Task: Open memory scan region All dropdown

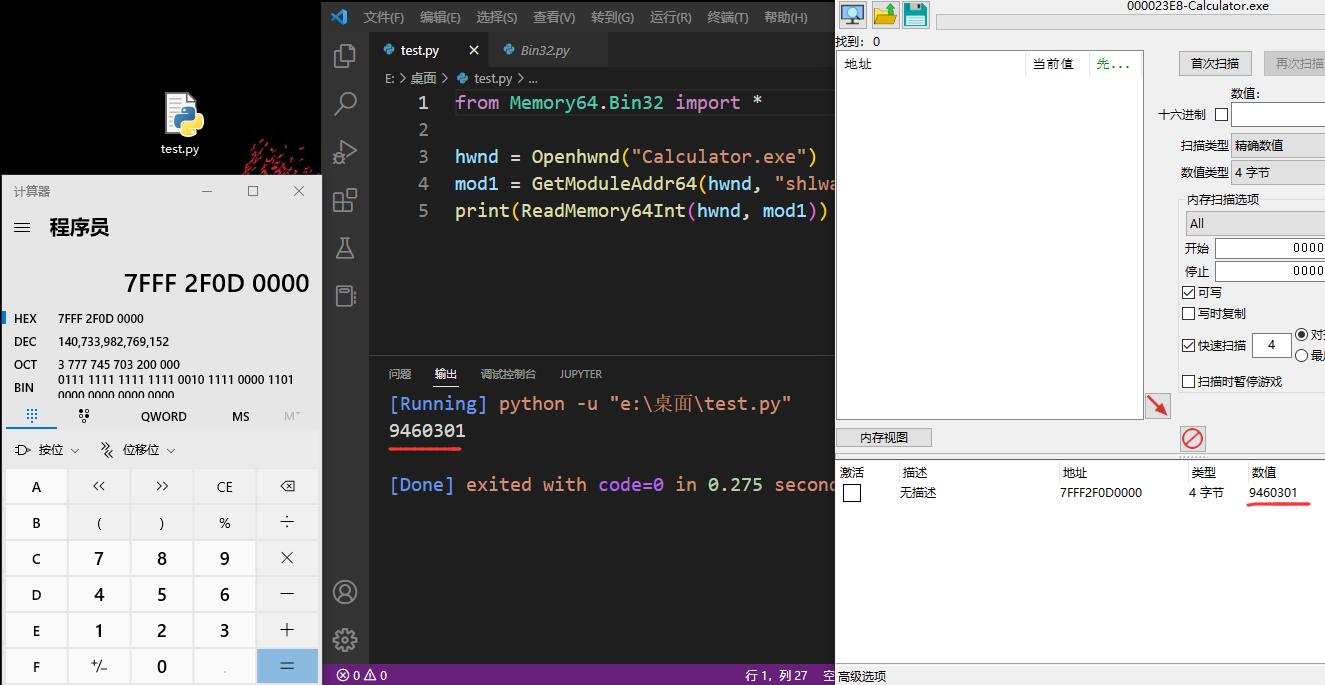Action: tap(1255, 223)
